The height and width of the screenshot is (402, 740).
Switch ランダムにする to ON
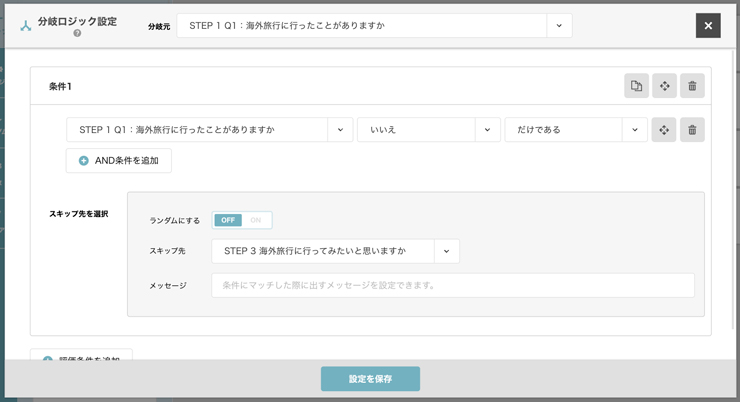click(256, 220)
